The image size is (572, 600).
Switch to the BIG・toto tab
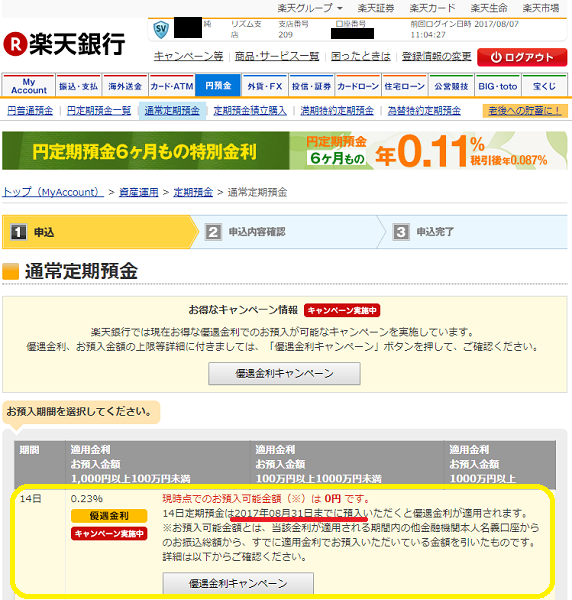click(498, 86)
